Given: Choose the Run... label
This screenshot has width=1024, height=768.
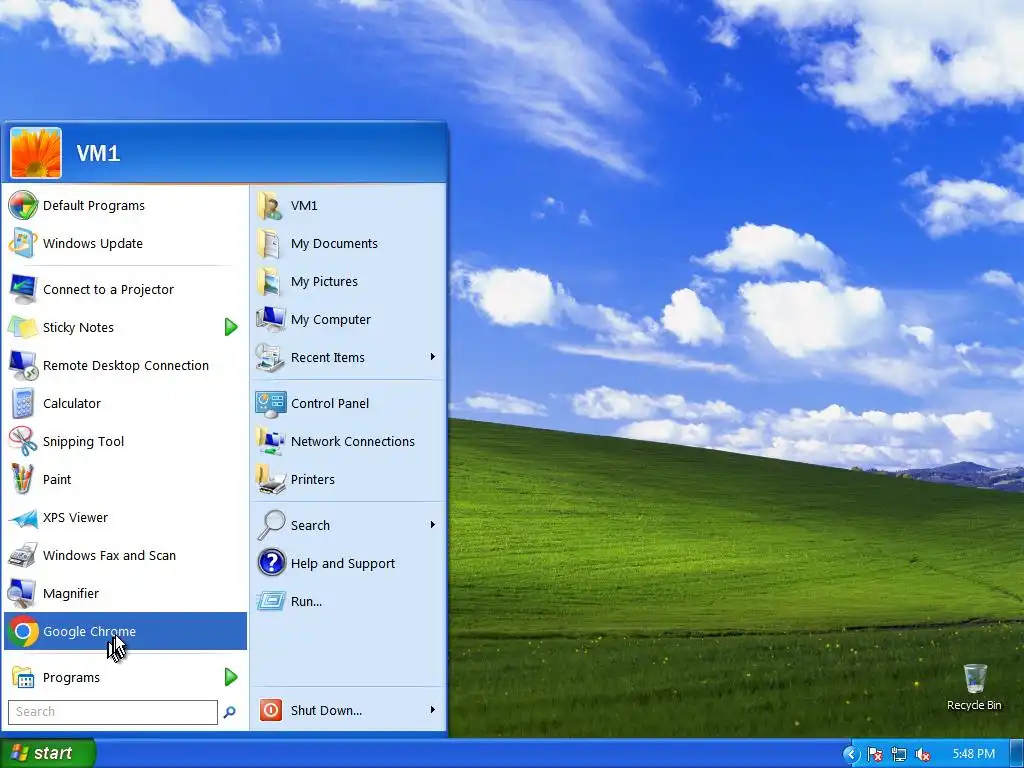Looking at the screenshot, I should 306,601.
